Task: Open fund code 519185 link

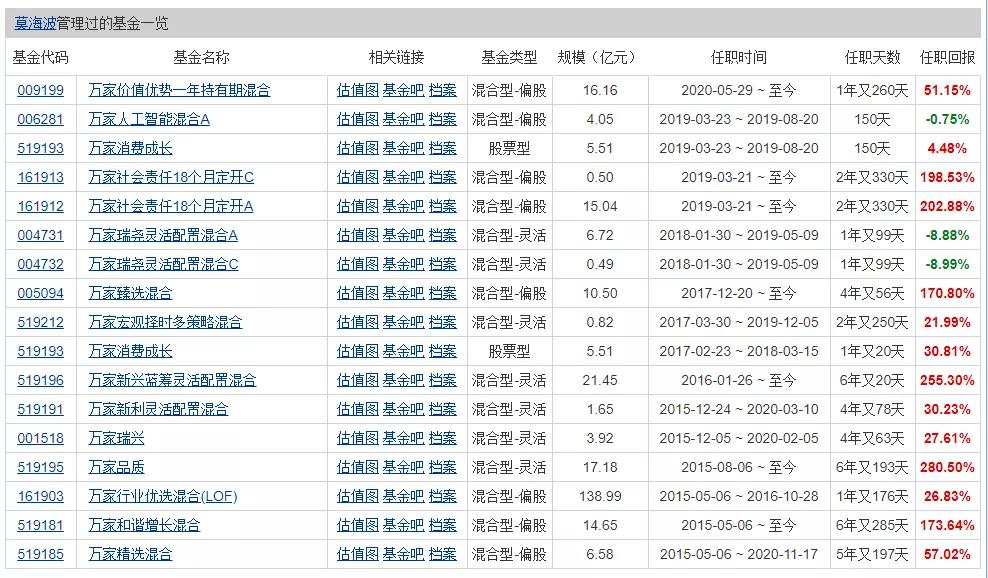Action: (40, 554)
